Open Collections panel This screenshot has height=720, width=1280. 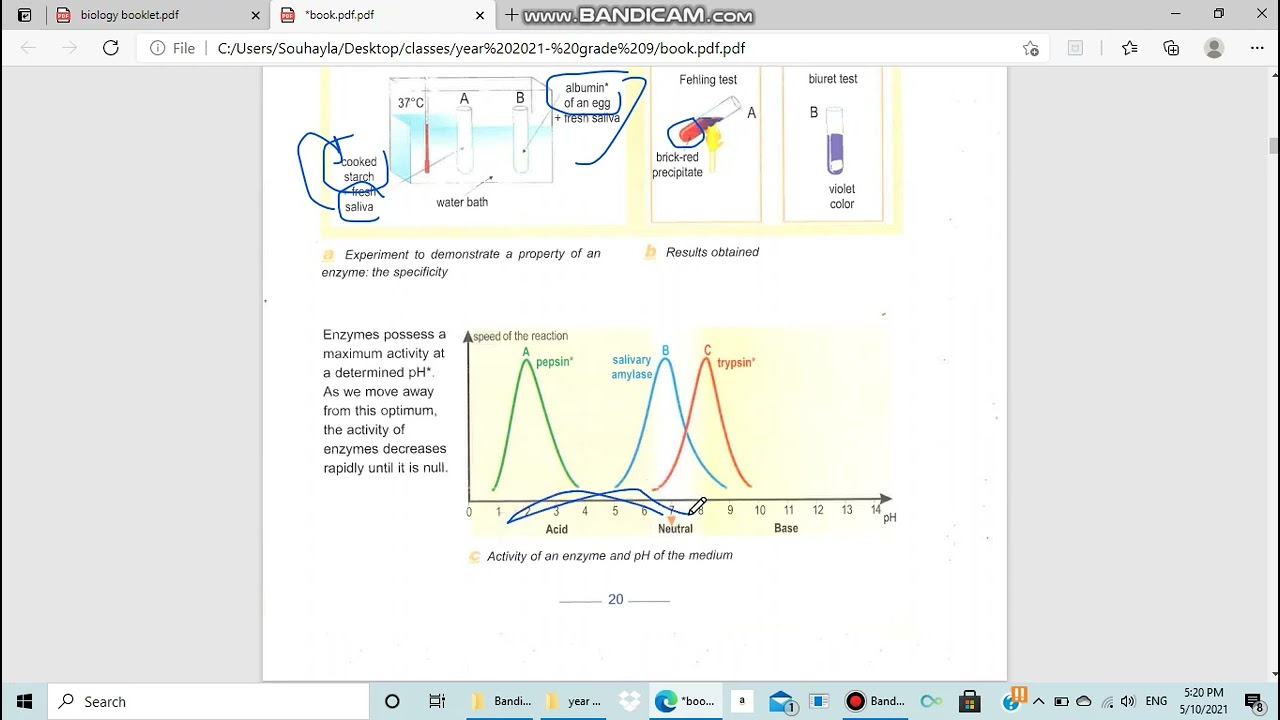coord(1172,48)
